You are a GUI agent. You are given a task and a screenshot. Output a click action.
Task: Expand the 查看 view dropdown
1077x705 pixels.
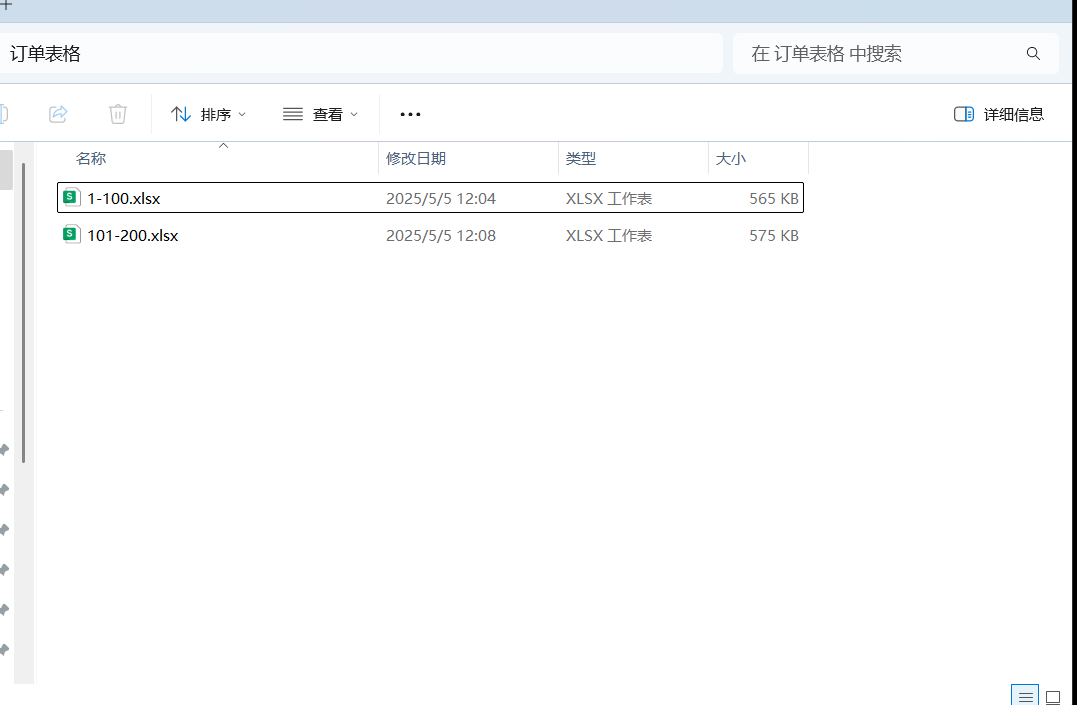click(x=320, y=114)
